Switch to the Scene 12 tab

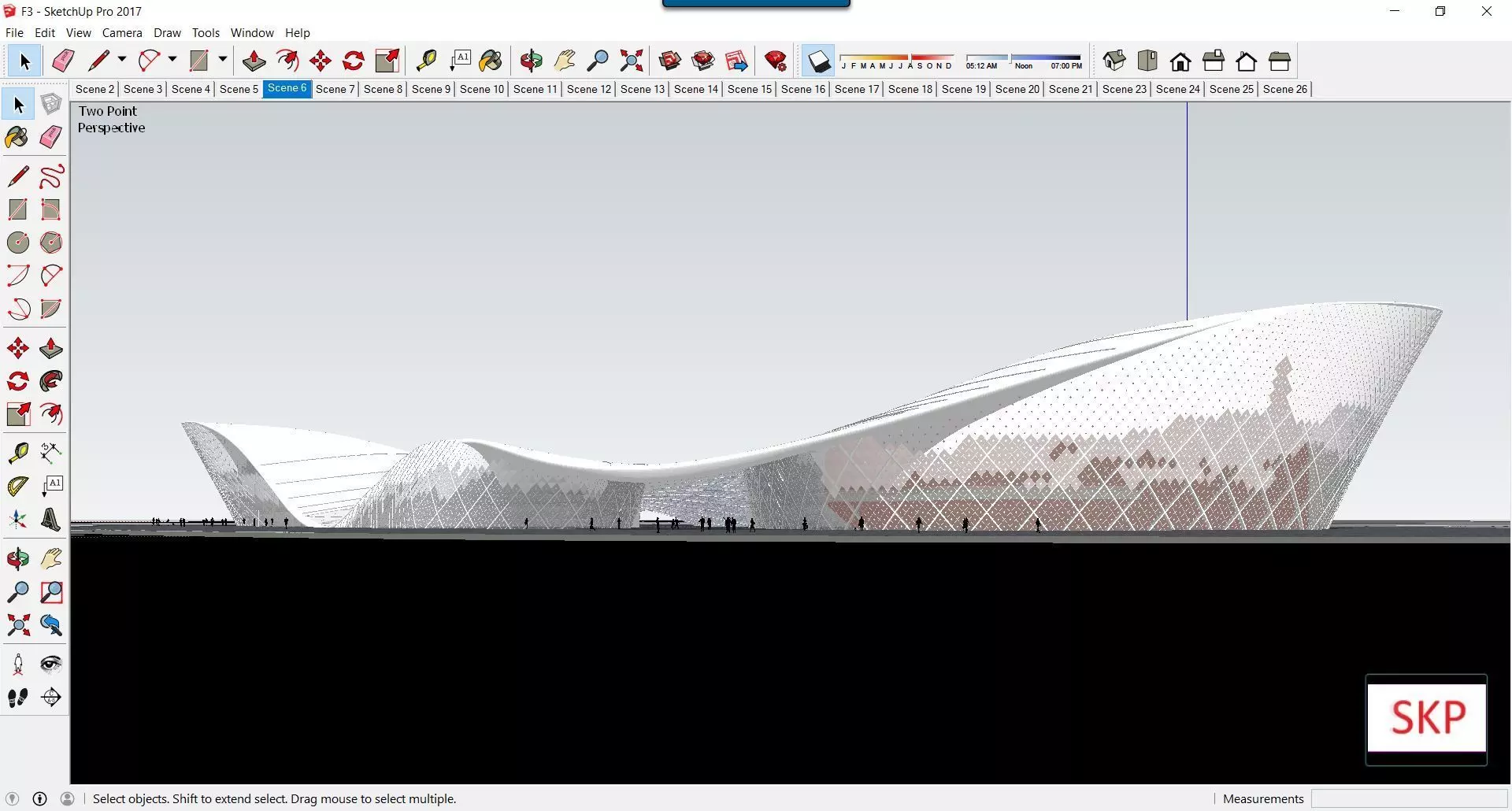[589, 89]
